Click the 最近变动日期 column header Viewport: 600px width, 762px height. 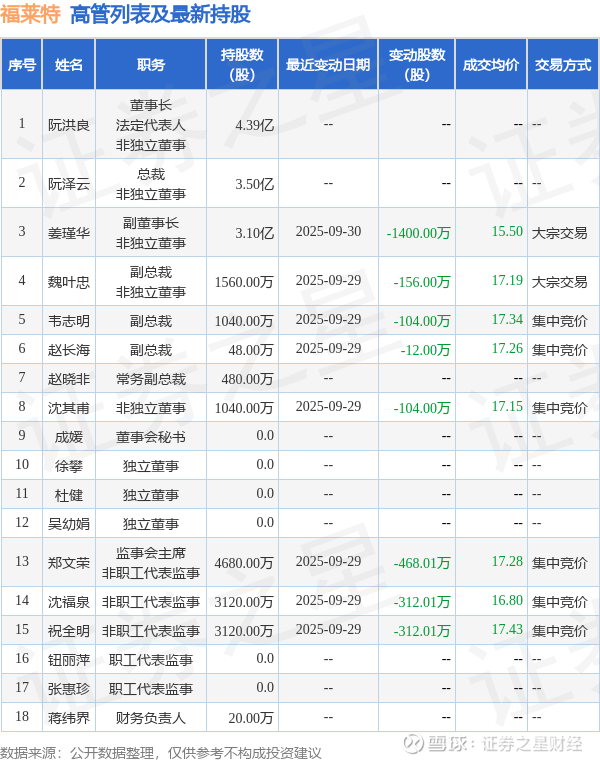coord(328,65)
